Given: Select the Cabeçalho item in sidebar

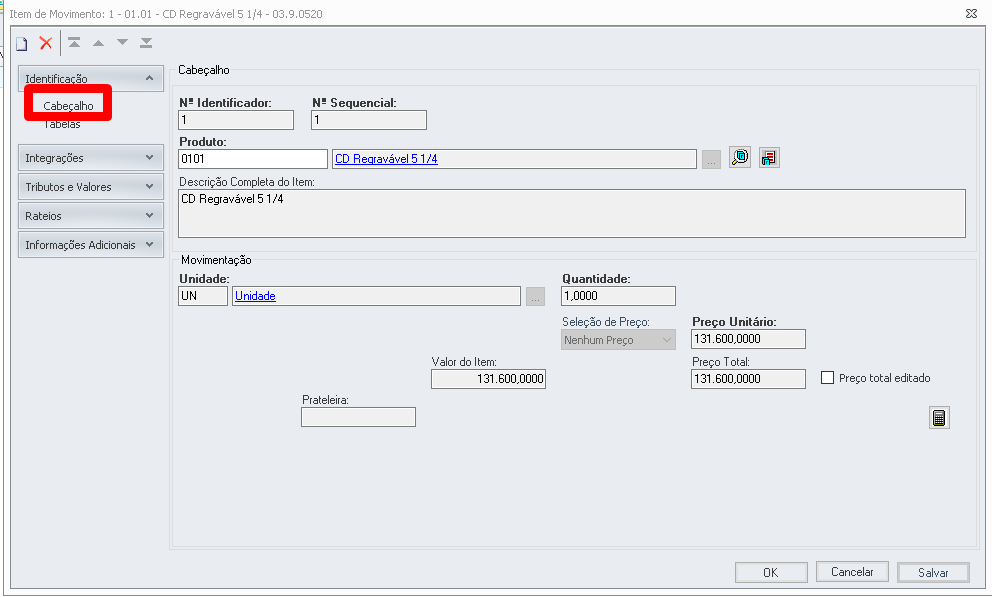Looking at the screenshot, I should 68,106.
